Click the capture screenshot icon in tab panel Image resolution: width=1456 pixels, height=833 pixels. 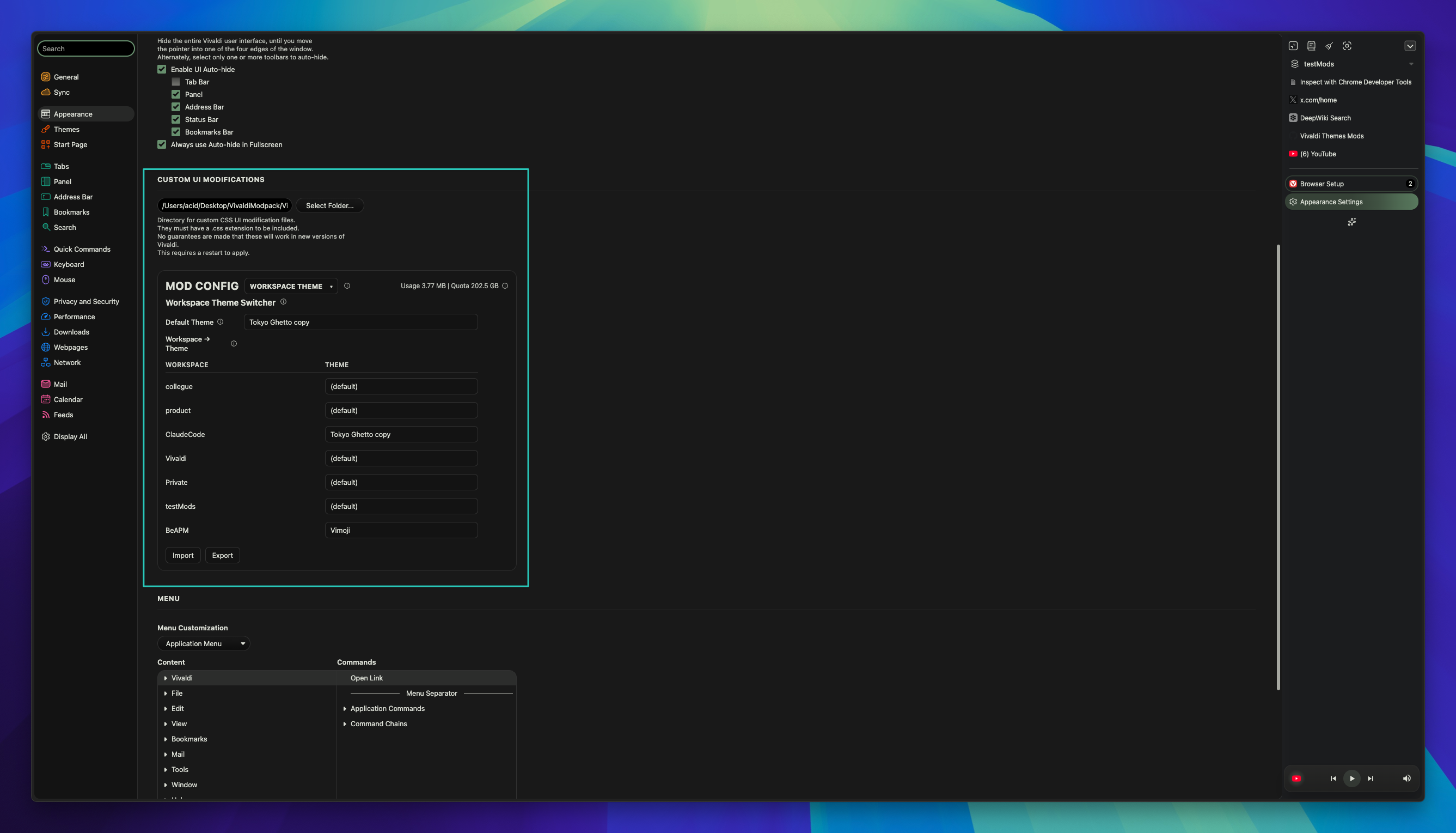coord(1347,46)
